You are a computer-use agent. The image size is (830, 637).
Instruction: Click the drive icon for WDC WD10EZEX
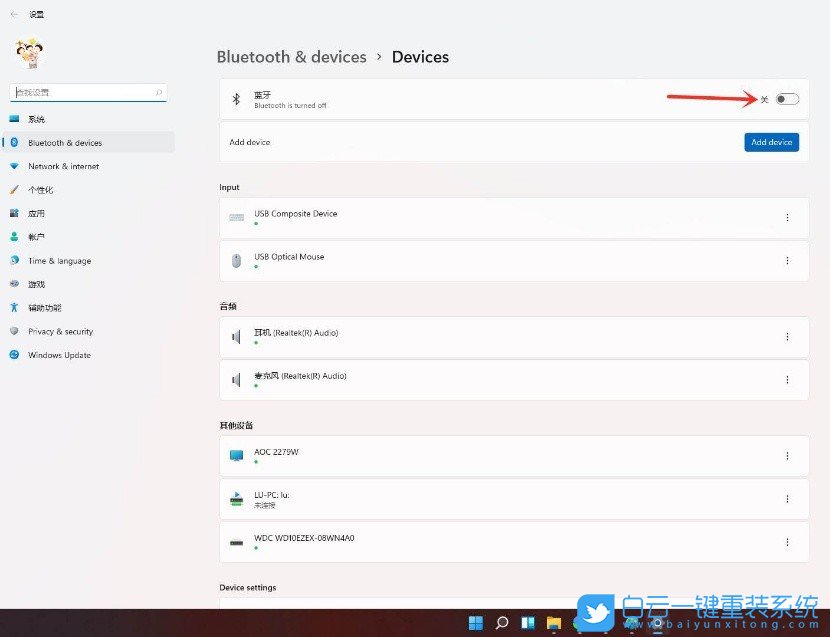coord(236,542)
